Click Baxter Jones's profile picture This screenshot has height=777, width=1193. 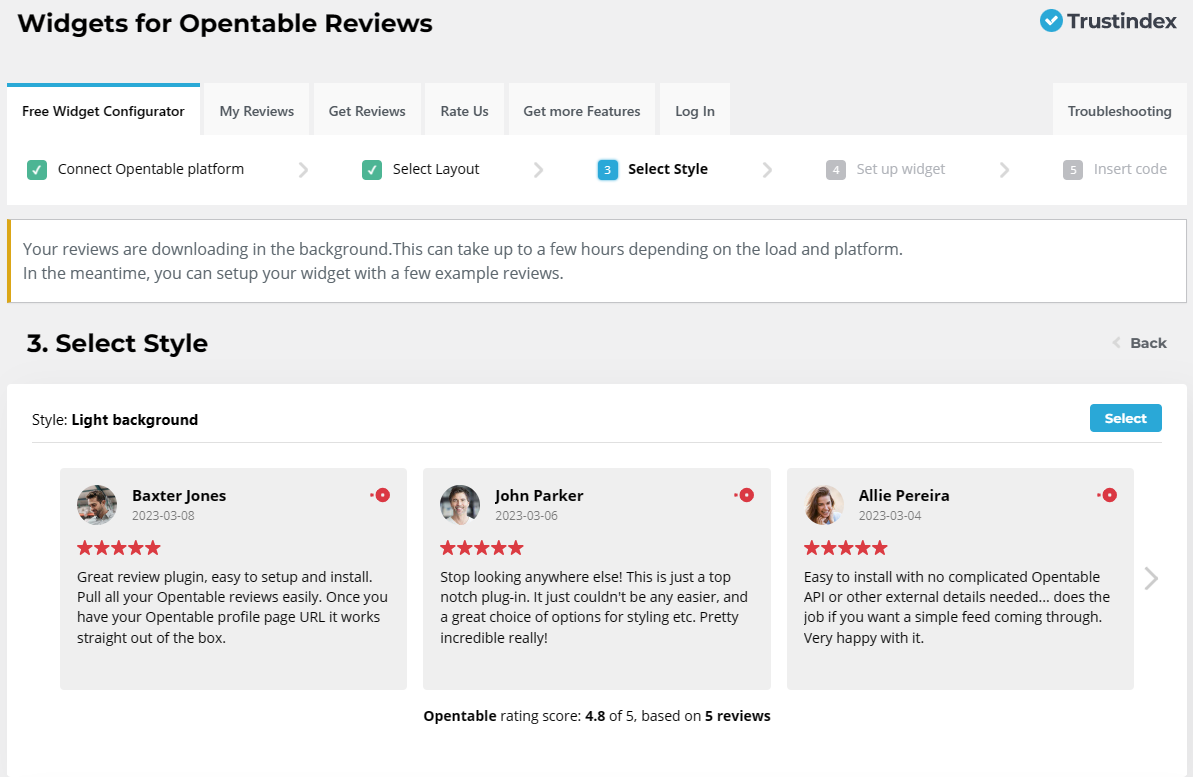(x=97, y=505)
